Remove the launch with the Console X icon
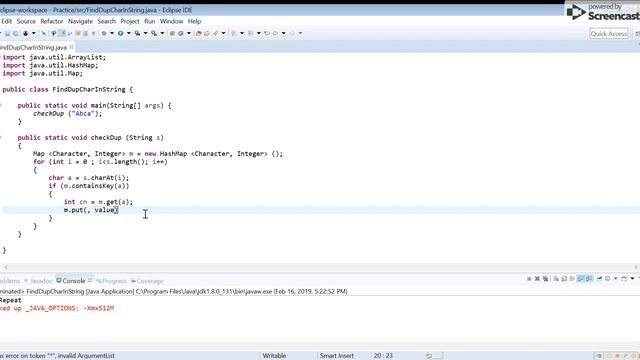 [x=537, y=278]
